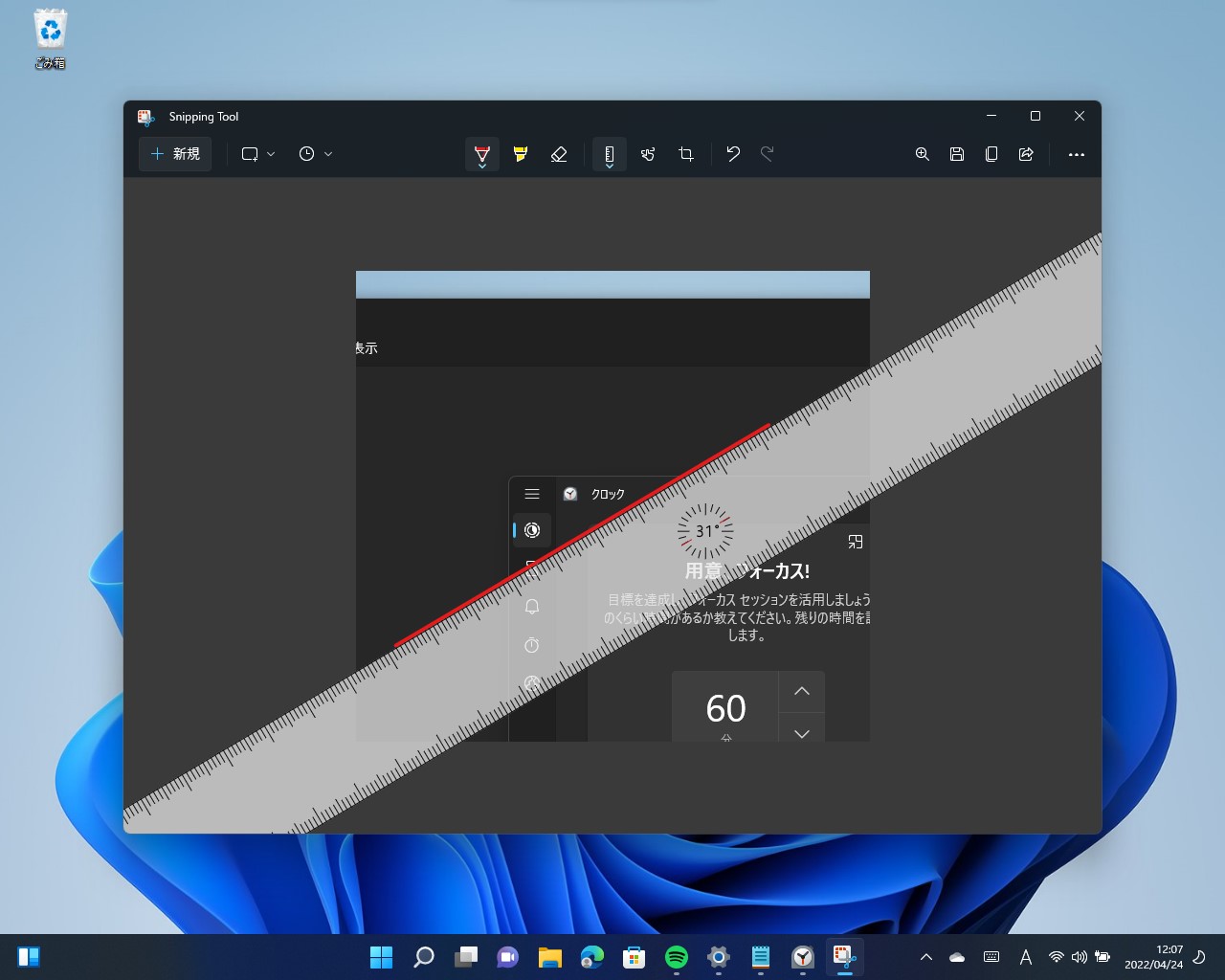The height and width of the screenshot is (980, 1225).
Task: Open the Widgets panel from the taskbar
Action: click(x=29, y=957)
